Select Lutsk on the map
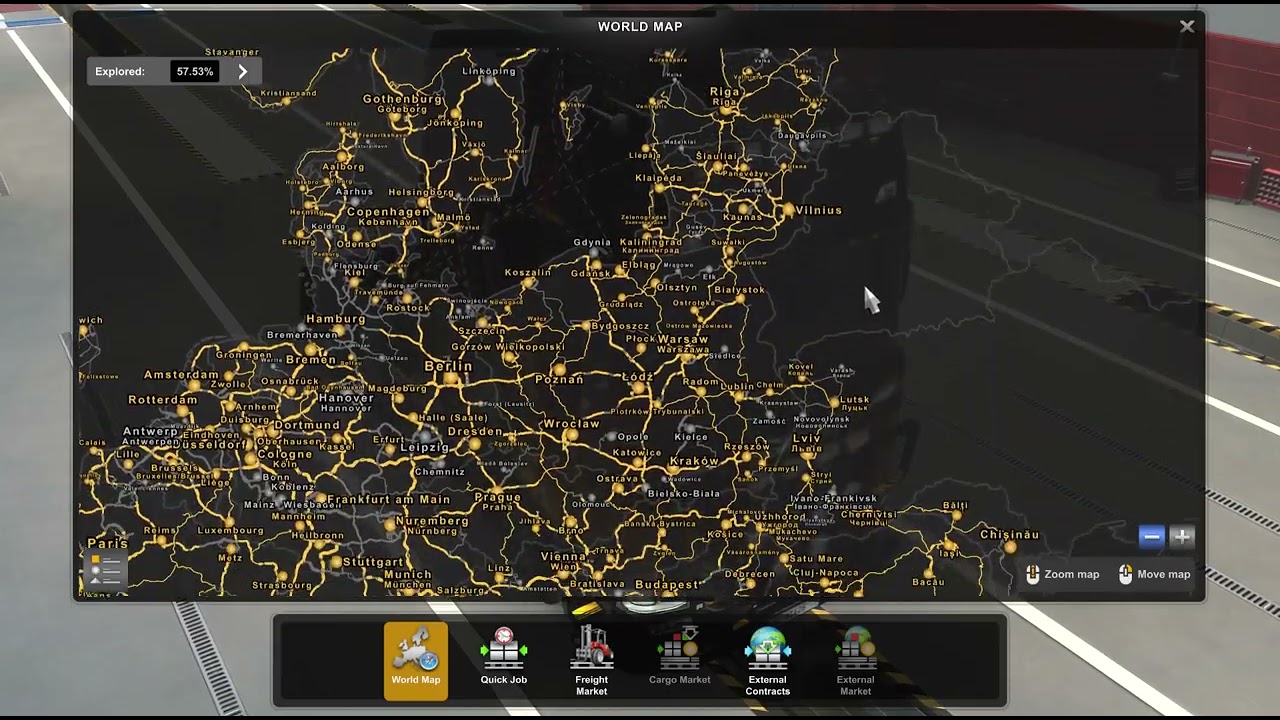The width and height of the screenshot is (1280, 720). click(x=854, y=399)
